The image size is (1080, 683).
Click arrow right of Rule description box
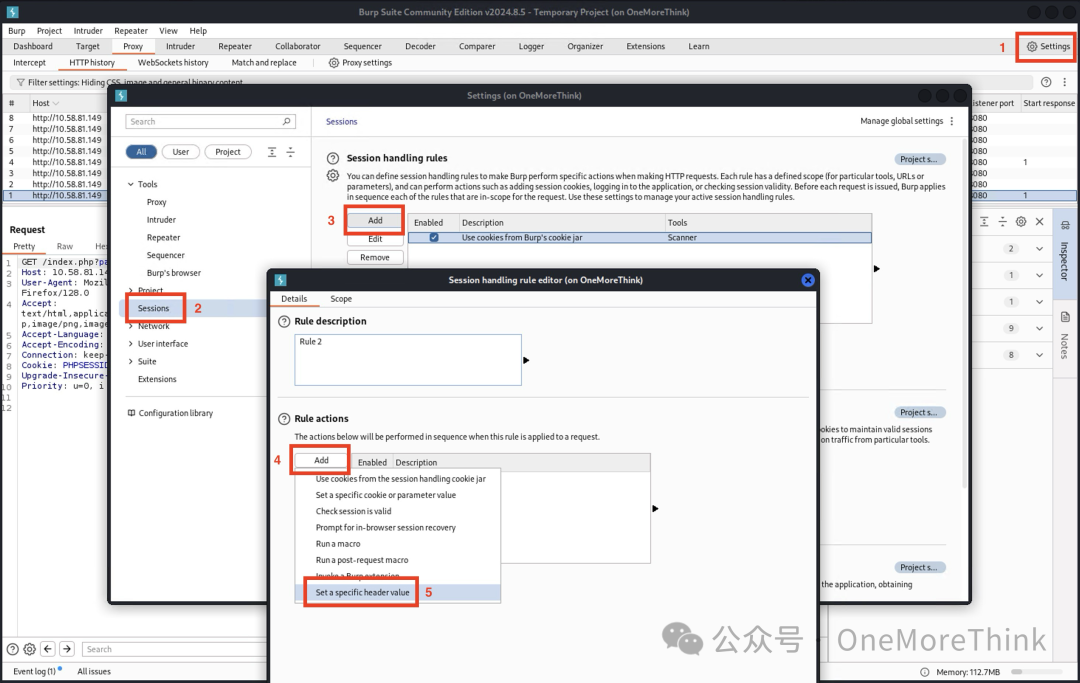click(x=526, y=360)
